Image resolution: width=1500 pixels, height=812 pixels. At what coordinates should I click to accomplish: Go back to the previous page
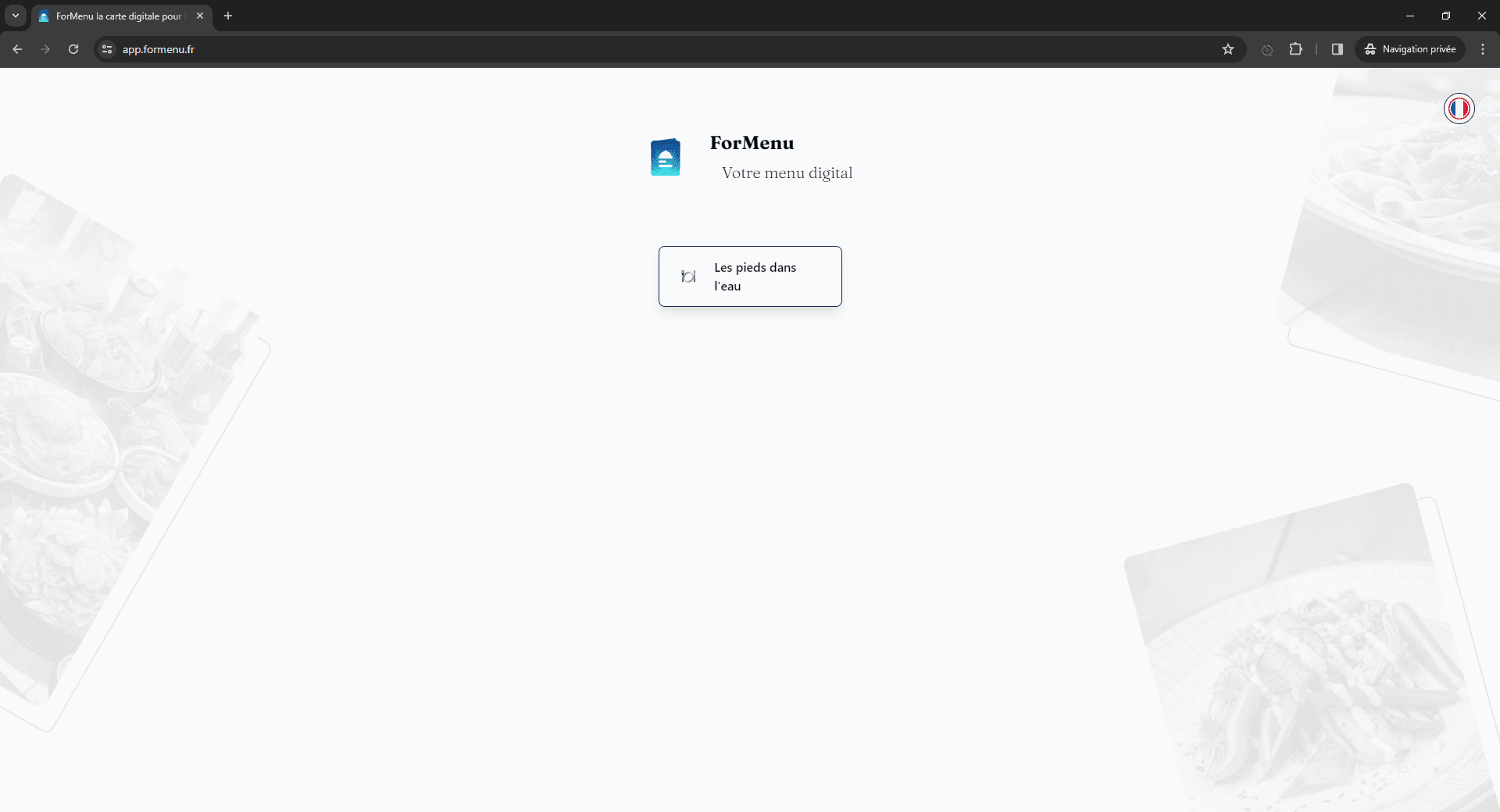[x=17, y=49]
